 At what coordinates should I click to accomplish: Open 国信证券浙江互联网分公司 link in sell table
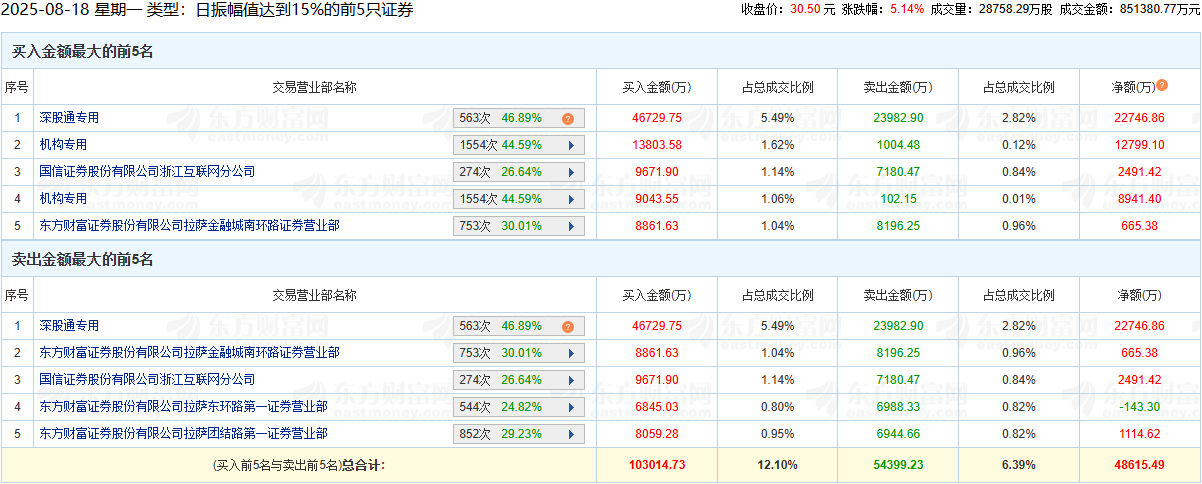pos(147,380)
